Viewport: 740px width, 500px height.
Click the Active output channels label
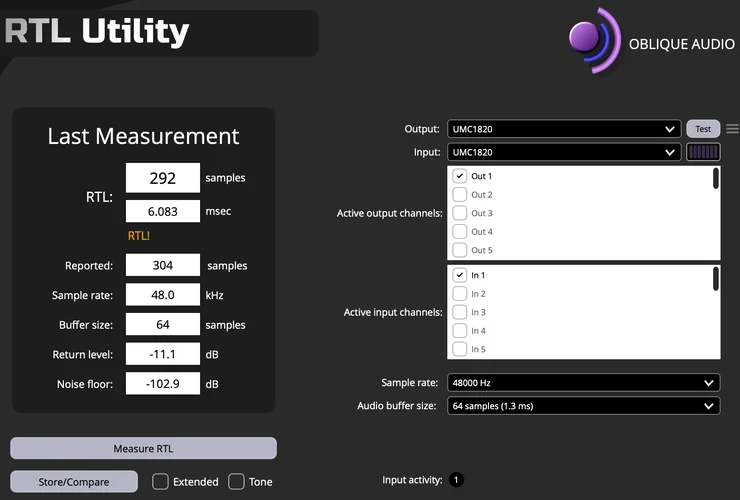coord(389,213)
